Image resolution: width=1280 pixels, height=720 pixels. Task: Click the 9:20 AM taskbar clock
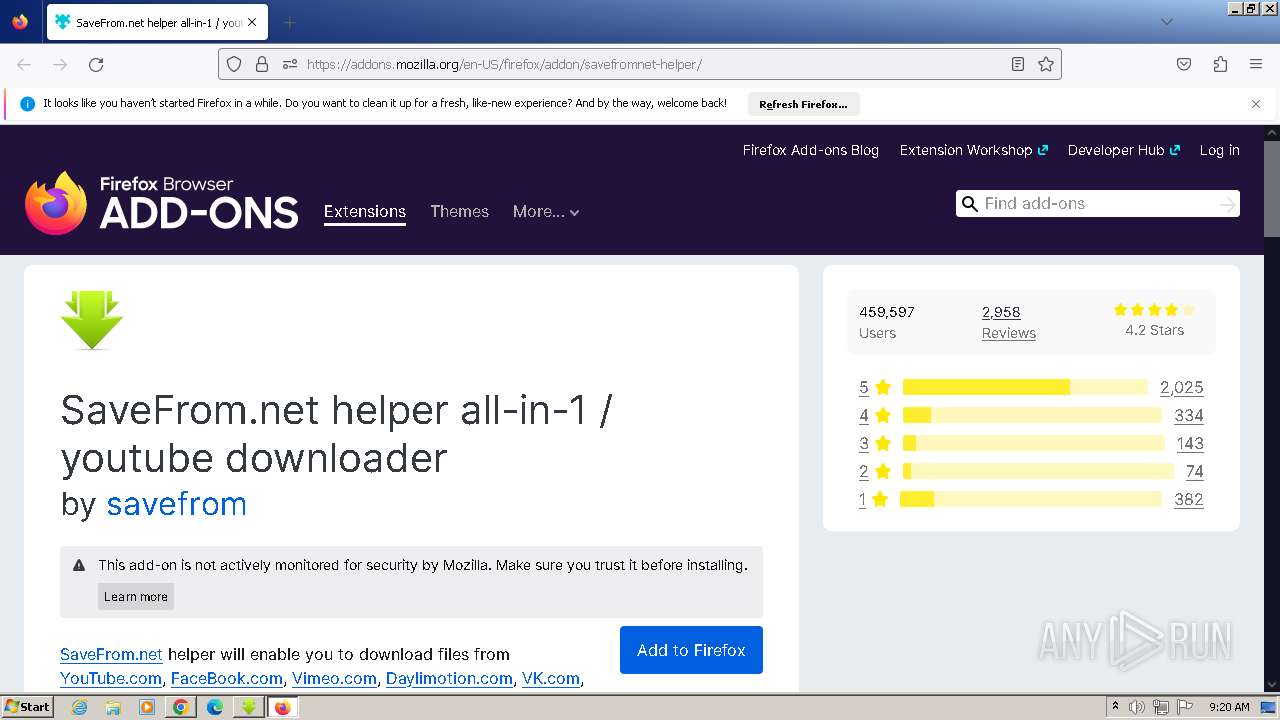[x=1229, y=707]
